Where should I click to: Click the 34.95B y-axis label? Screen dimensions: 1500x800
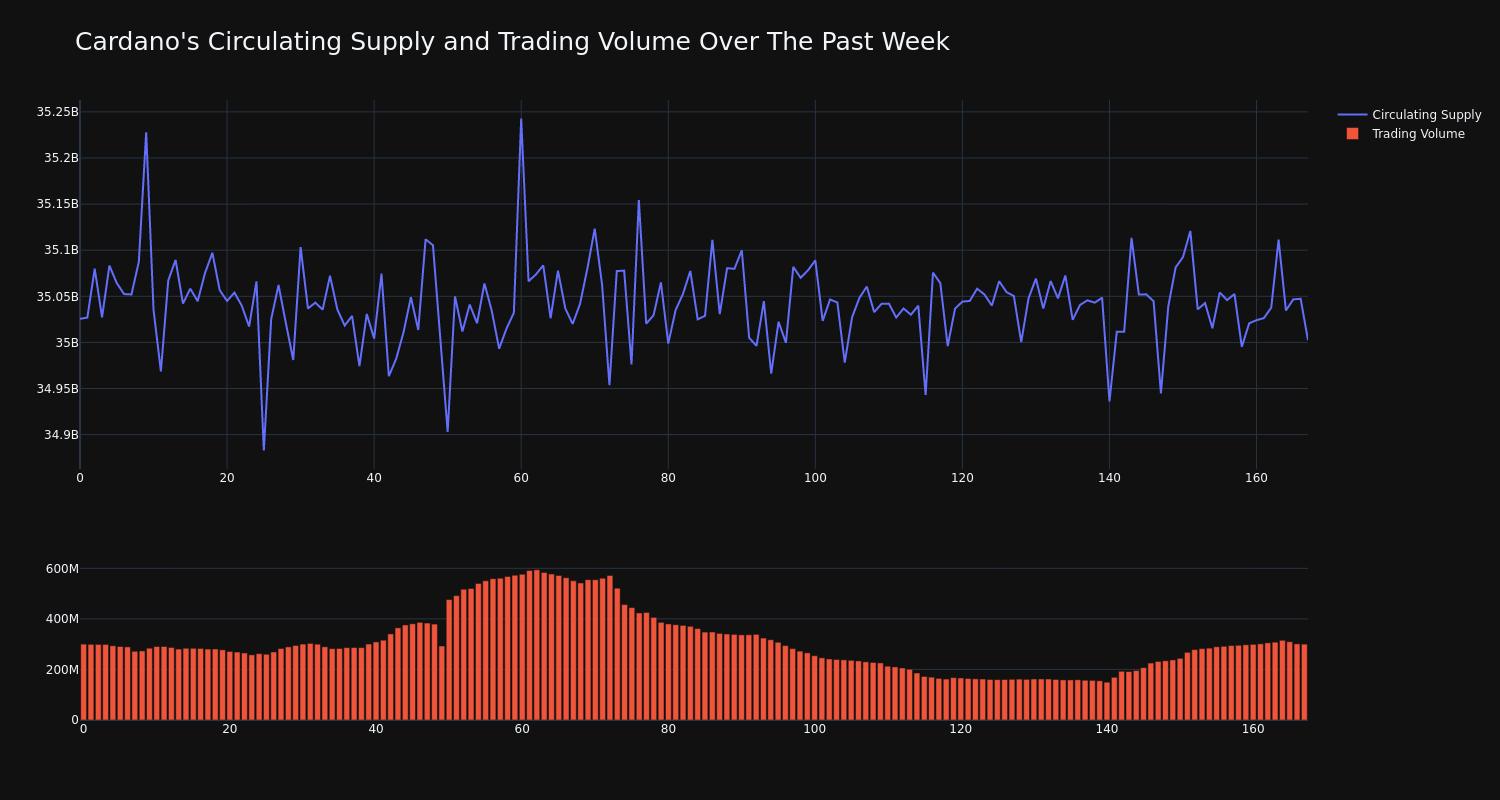[x=57, y=388]
